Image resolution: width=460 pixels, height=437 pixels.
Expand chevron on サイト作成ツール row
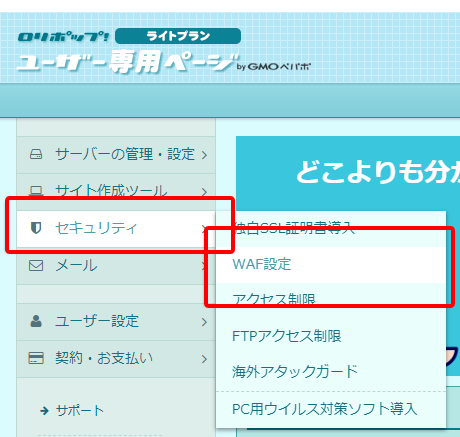pos(204,192)
